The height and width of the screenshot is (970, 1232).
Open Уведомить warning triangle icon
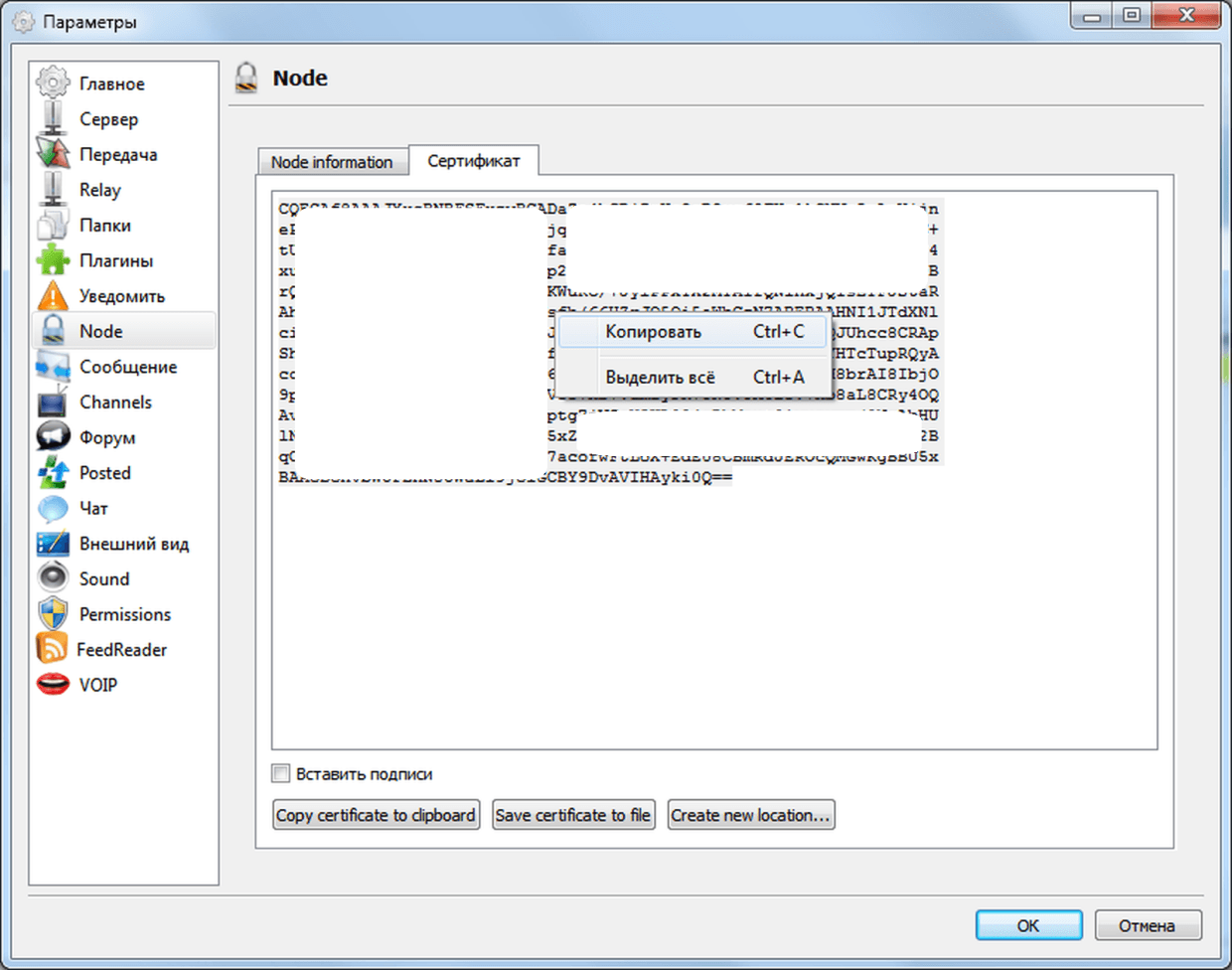click(x=53, y=296)
